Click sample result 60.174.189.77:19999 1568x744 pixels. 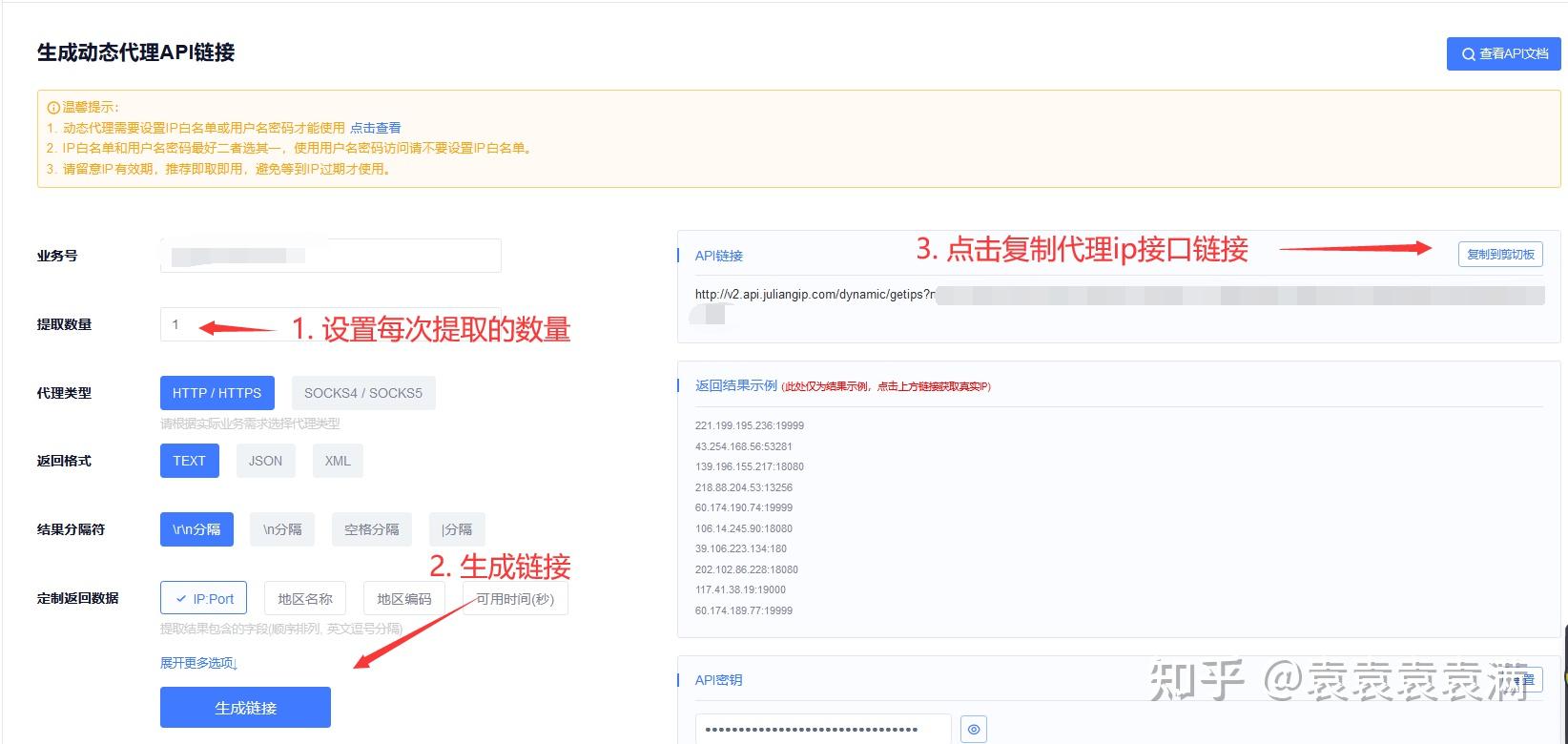coord(744,610)
